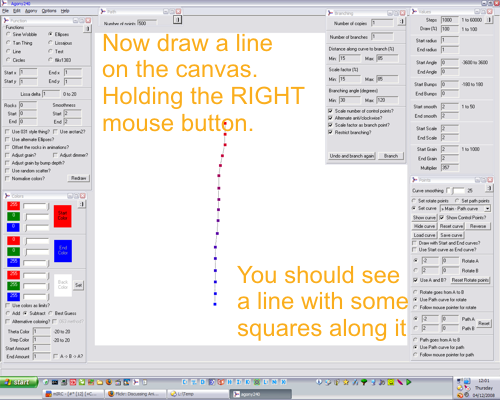Open the Firefox taskbar window button
This screenshot has width=500, height=400.
[x=136, y=394]
